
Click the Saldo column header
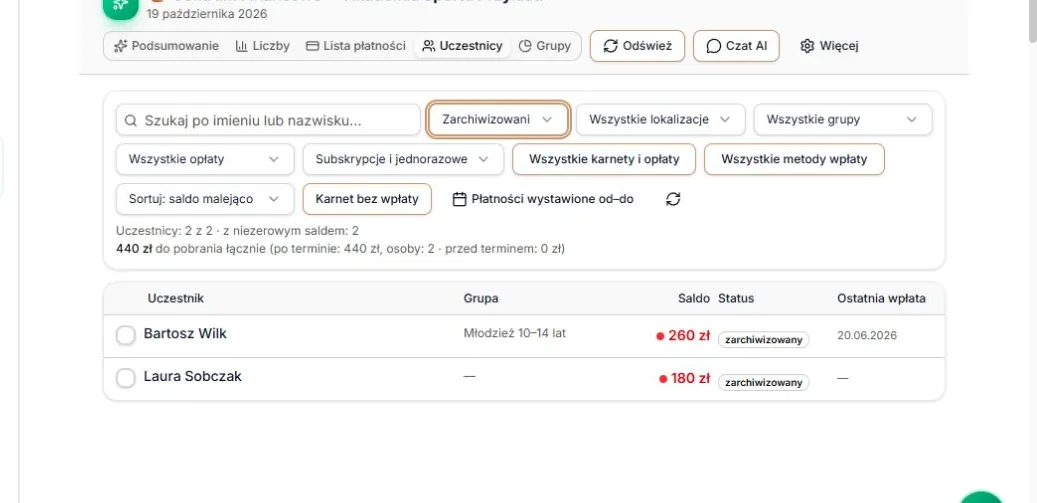pyautogui.click(x=694, y=299)
